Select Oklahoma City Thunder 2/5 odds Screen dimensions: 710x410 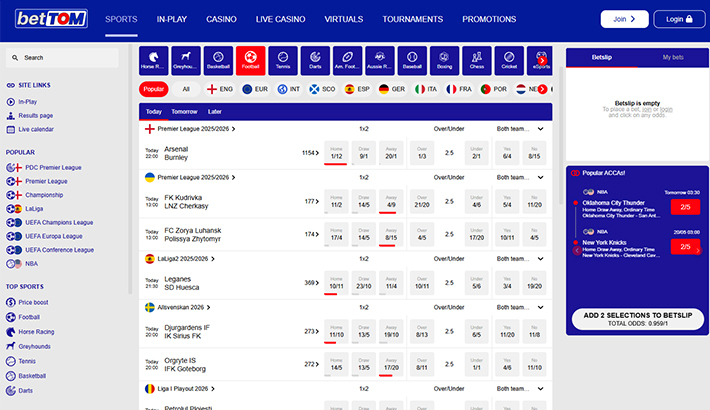(x=685, y=207)
